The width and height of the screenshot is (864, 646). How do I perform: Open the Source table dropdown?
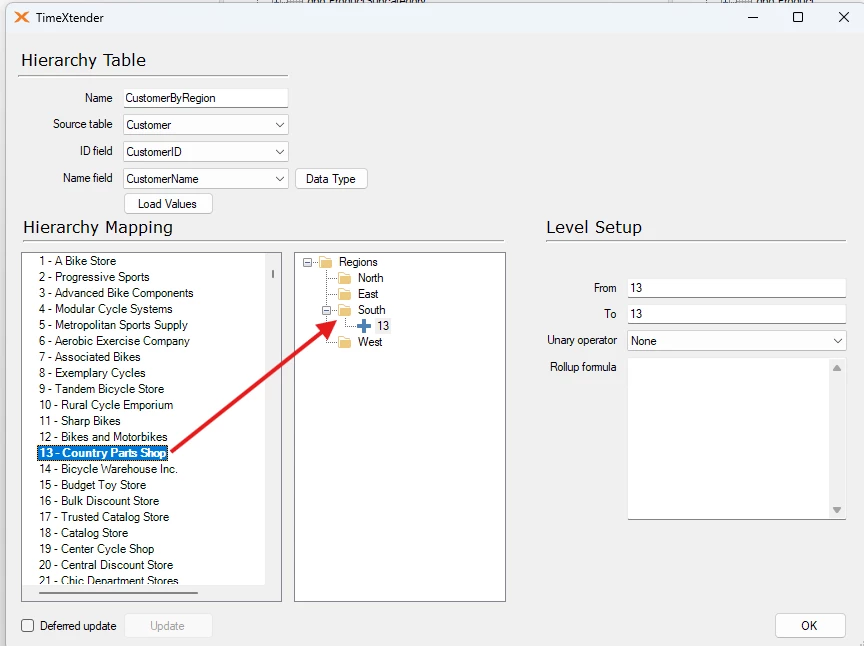pos(280,125)
